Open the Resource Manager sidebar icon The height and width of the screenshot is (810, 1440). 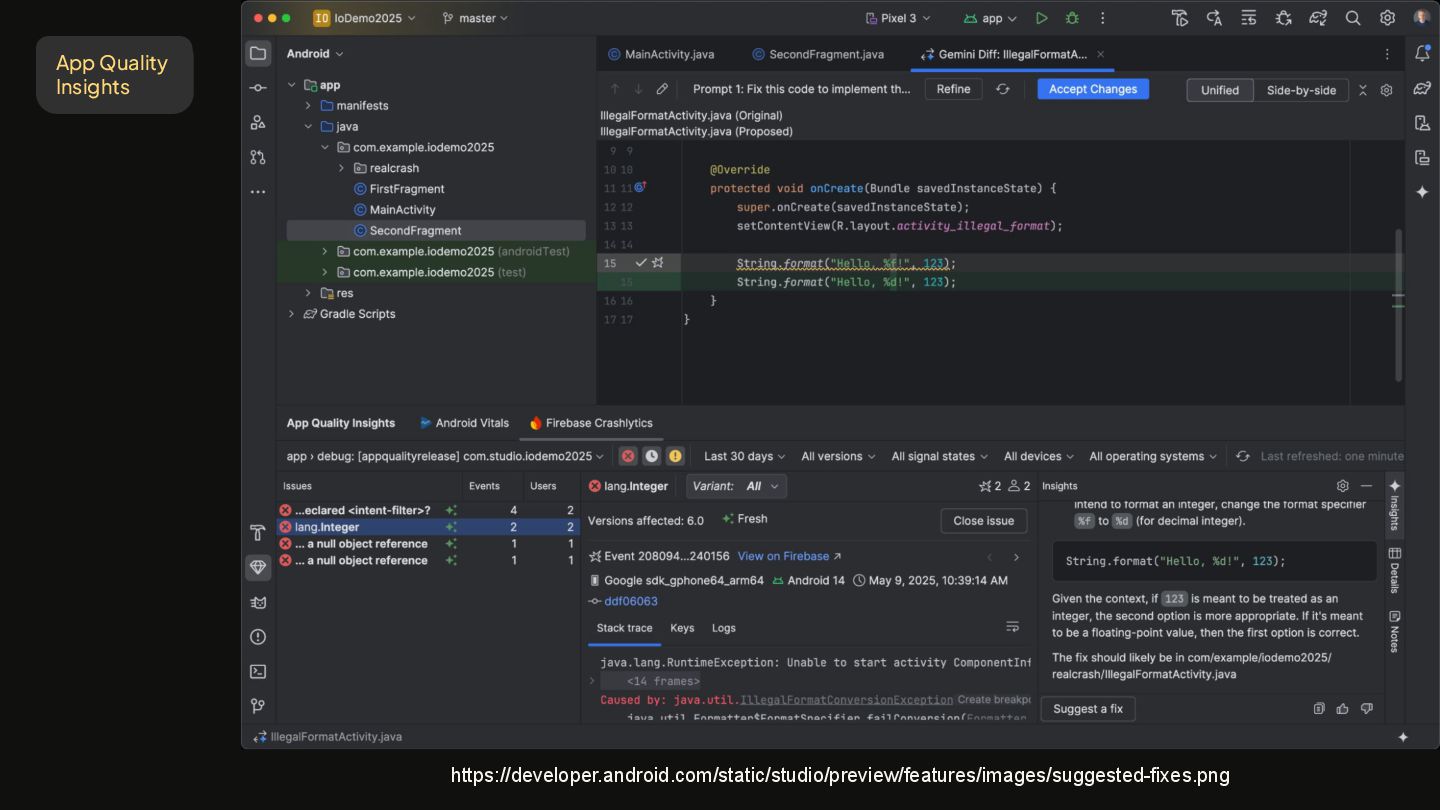click(258, 122)
